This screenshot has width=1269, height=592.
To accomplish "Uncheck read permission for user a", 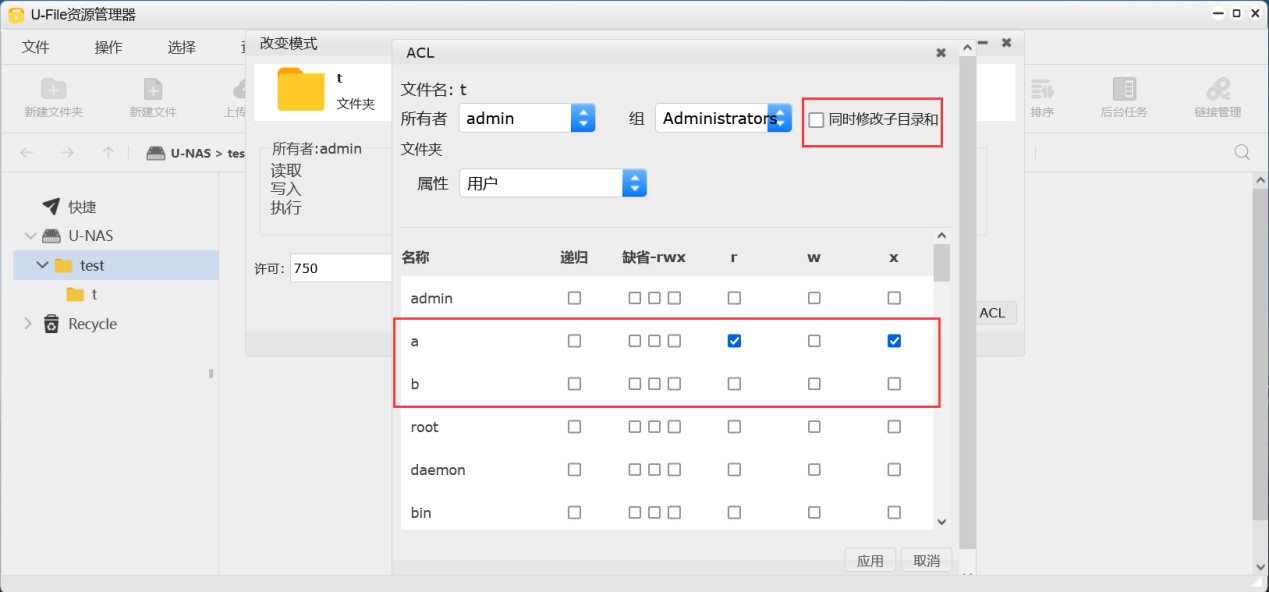I will click(734, 341).
